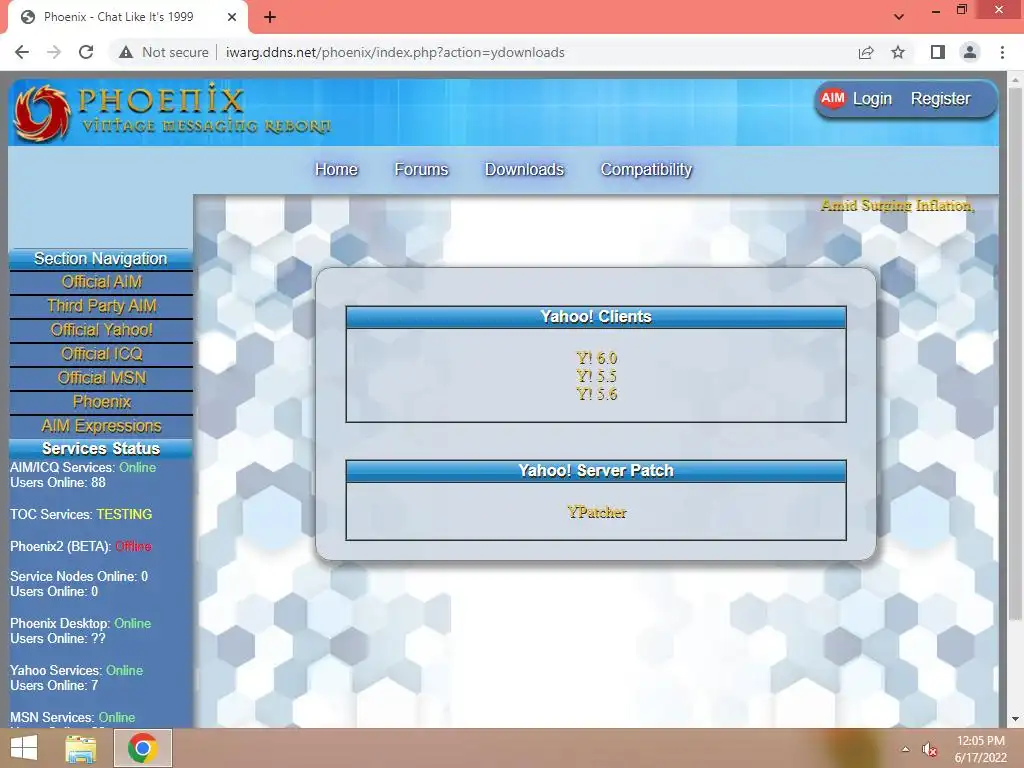The width and height of the screenshot is (1024, 768).
Task: Click AIM/ICQ Services Online status
Action: pyautogui.click(x=137, y=468)
